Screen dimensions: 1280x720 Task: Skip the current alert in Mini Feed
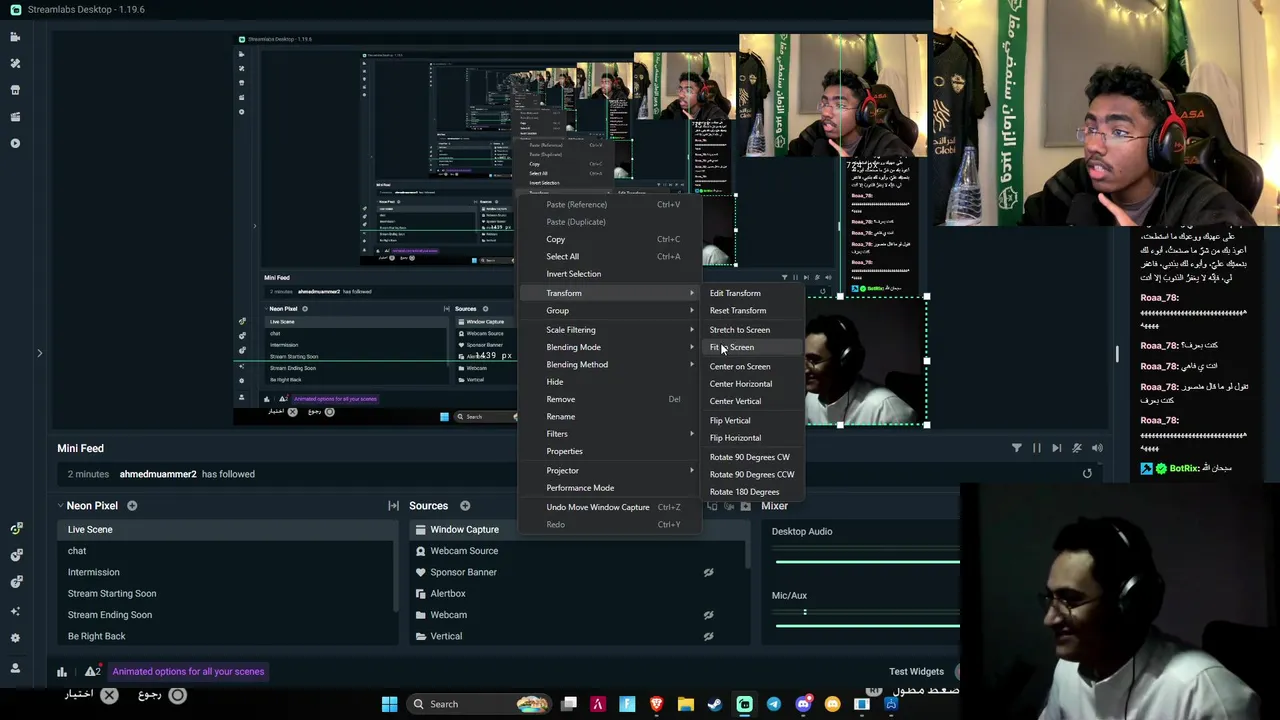[x=1057, y=448]
